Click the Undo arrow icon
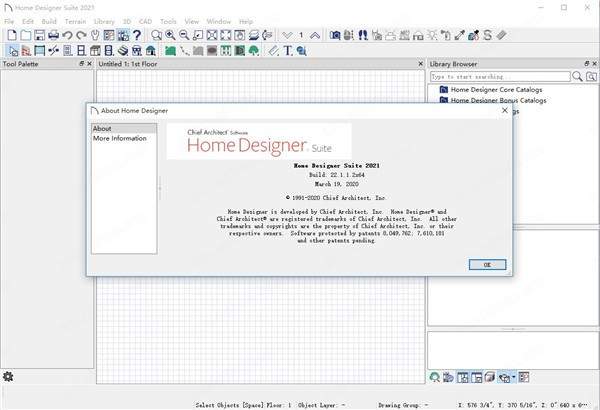The width and height of the screenshot is (600, 410). click(68, 35)
